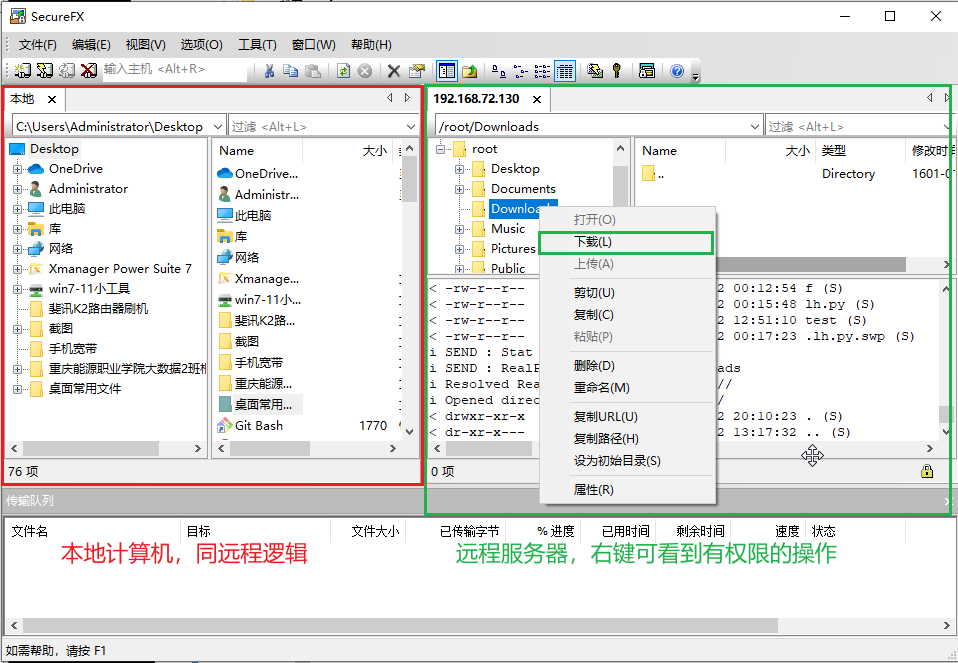Image resolution: width=958 pixels, height=663 pixels.
Task: Open the 窗口(W) menu
Action: pos(313,45)
